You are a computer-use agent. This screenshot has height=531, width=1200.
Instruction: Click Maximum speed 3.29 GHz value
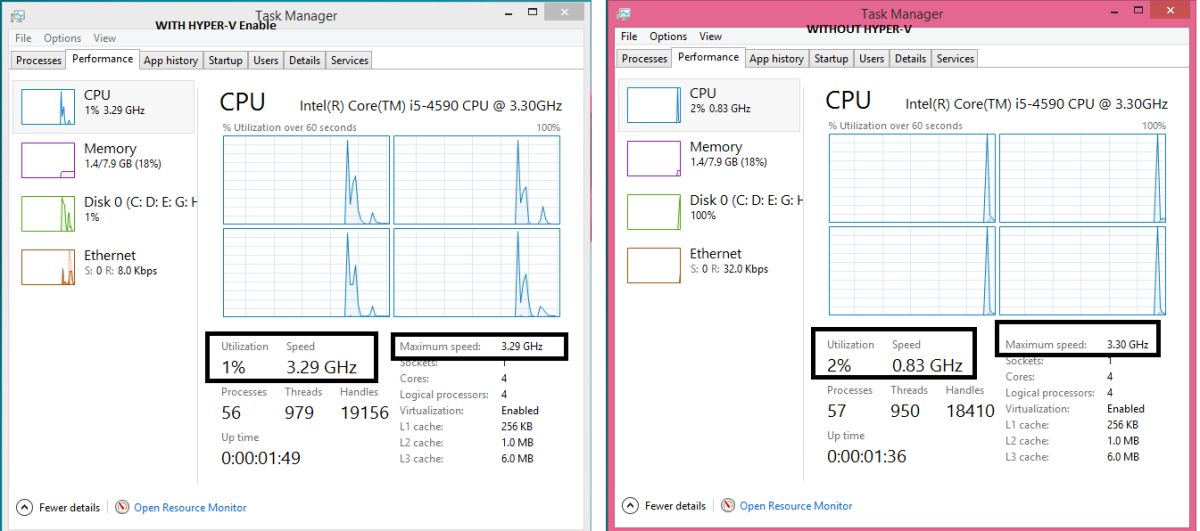tap(521, 346)
